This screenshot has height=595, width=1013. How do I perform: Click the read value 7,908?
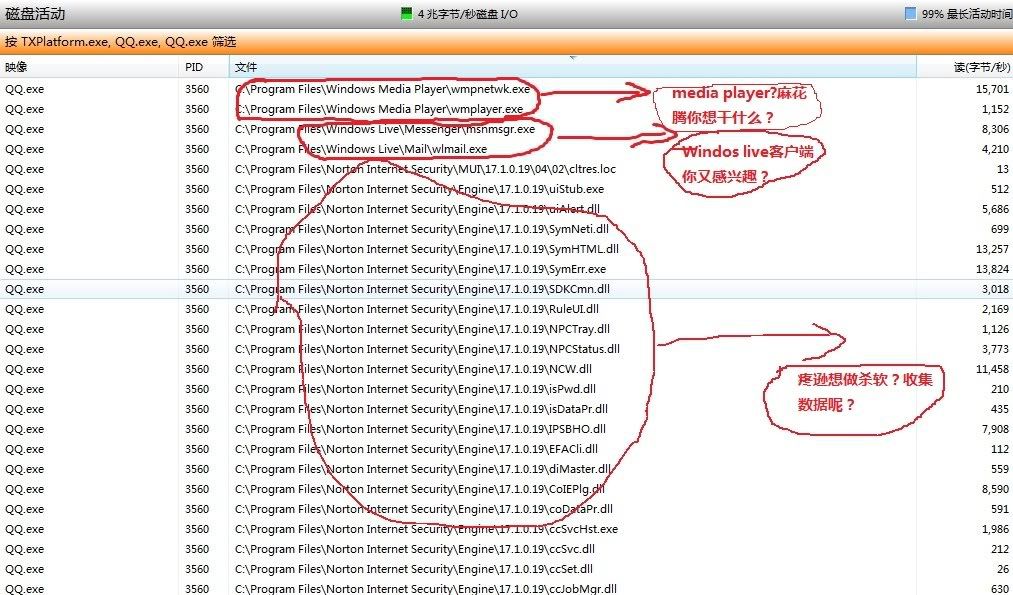(x=996, y=430)
